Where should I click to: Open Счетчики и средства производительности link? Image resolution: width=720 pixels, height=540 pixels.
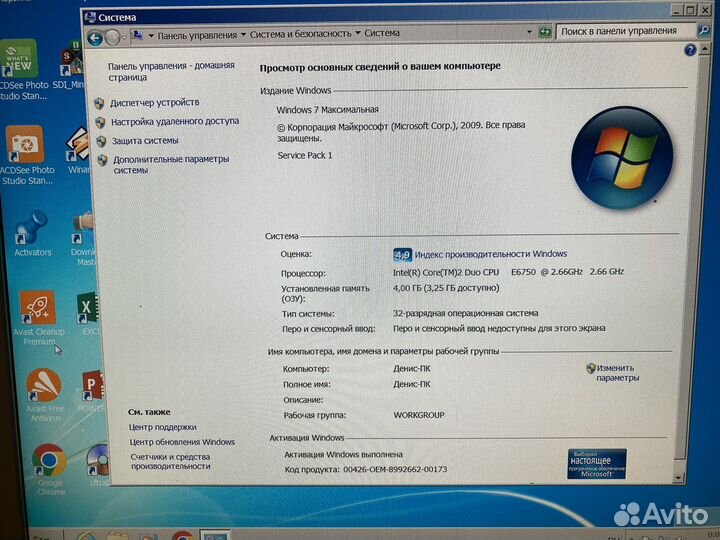pos(170,461)
